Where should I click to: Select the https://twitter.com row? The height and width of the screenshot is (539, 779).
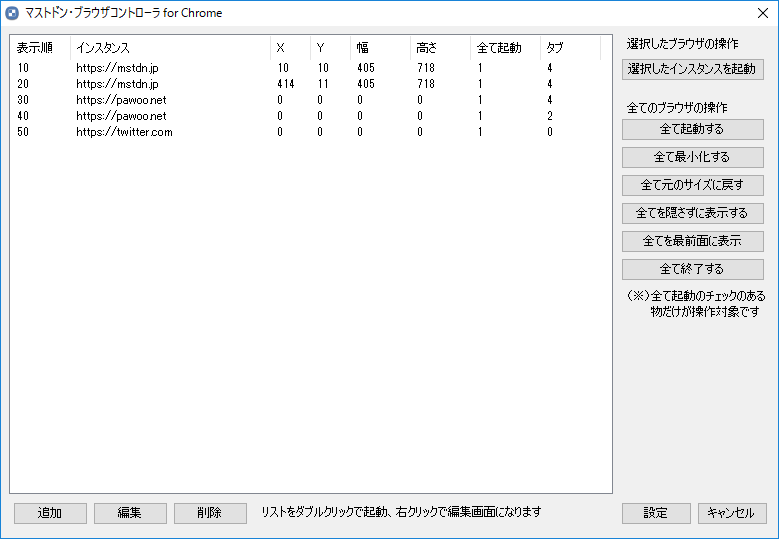[x=306, y=132]
